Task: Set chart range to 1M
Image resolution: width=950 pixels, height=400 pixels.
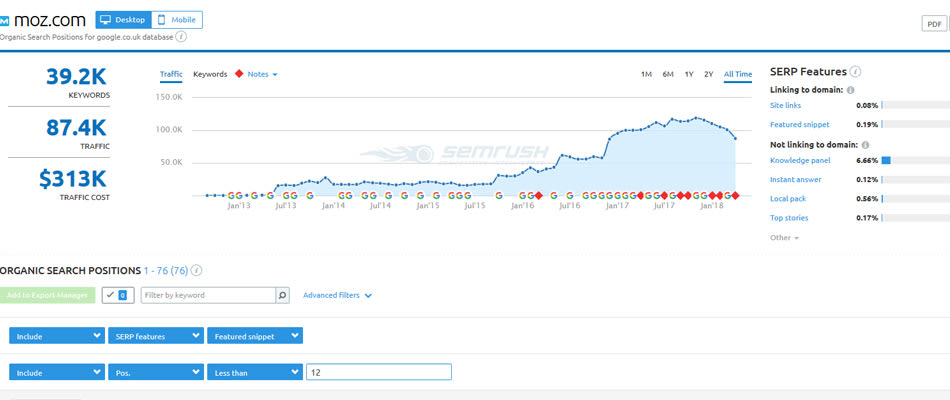Action: [x=646, y=74]
